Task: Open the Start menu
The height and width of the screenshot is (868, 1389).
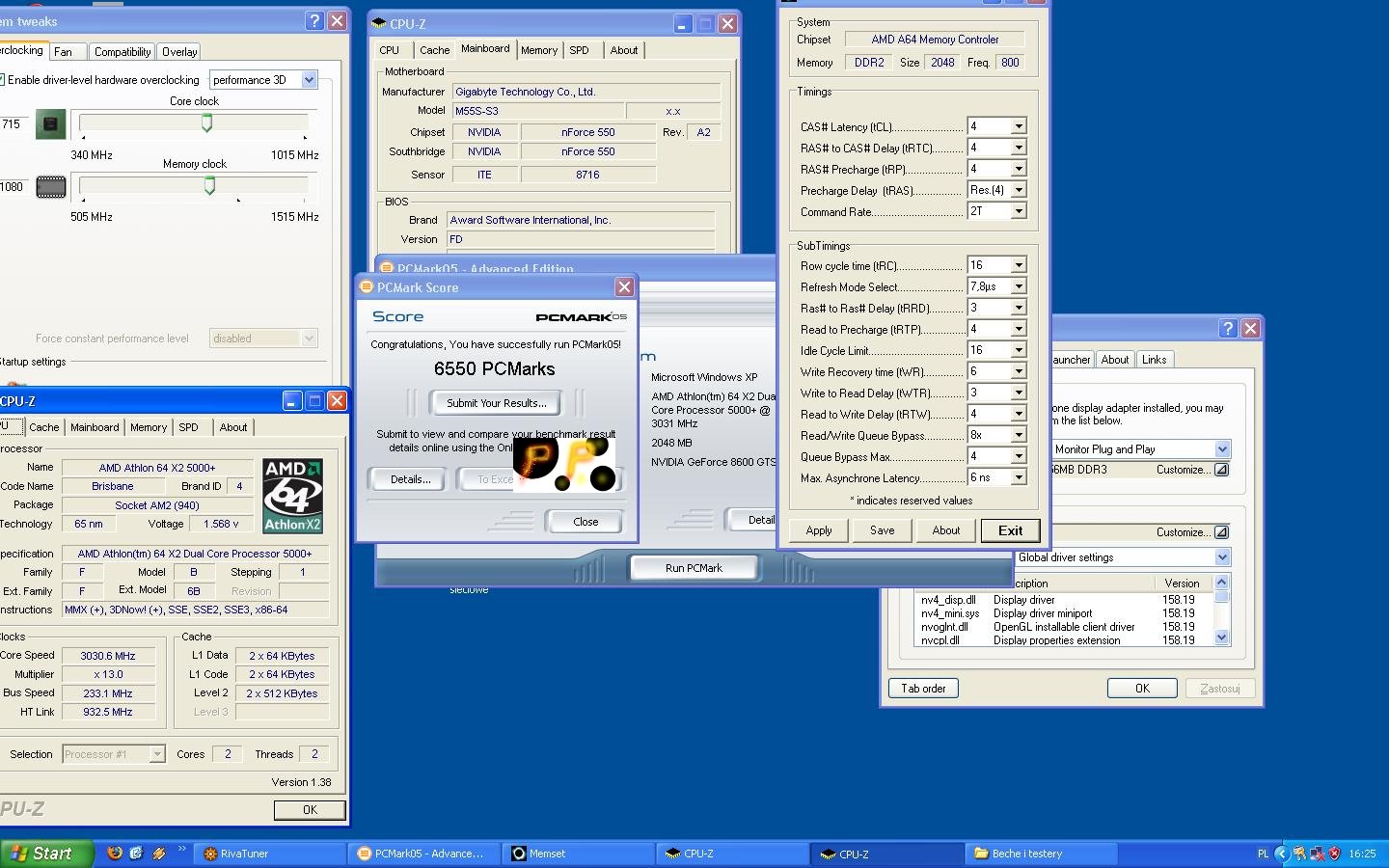Action: coord(47,854)
